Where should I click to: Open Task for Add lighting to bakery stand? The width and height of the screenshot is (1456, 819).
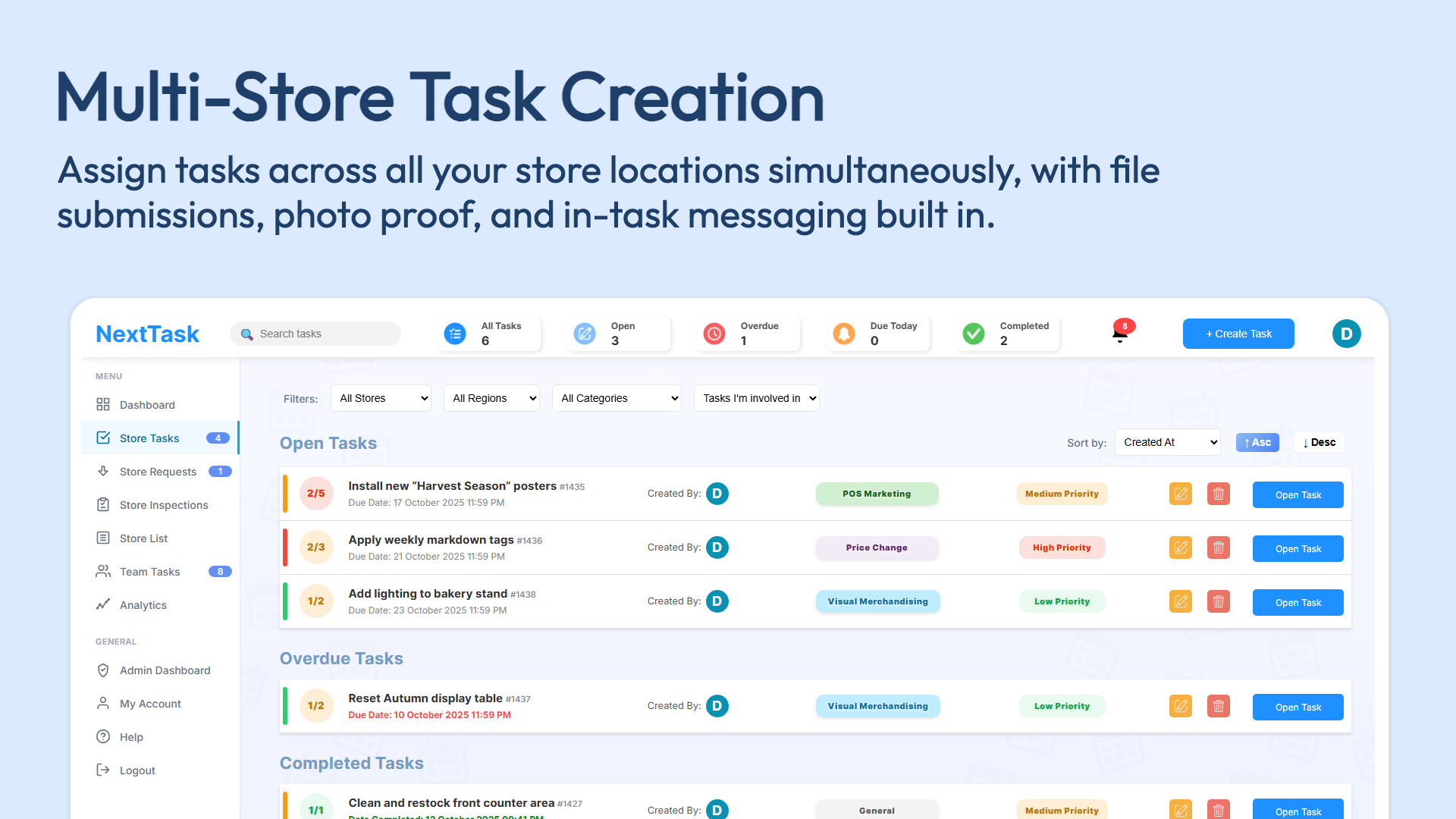(x=1298, y=603)
